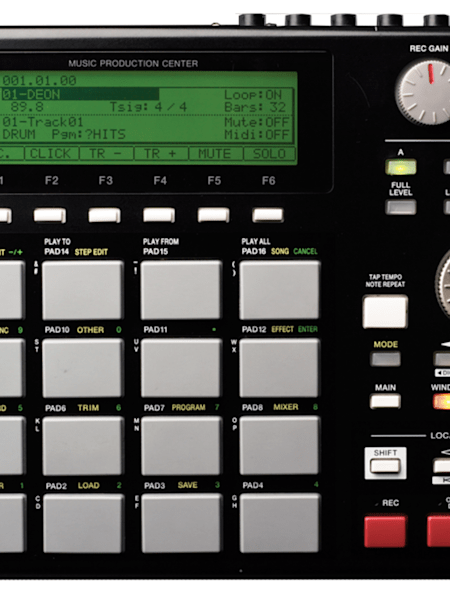Push the F4 function key

pos(159,215)
